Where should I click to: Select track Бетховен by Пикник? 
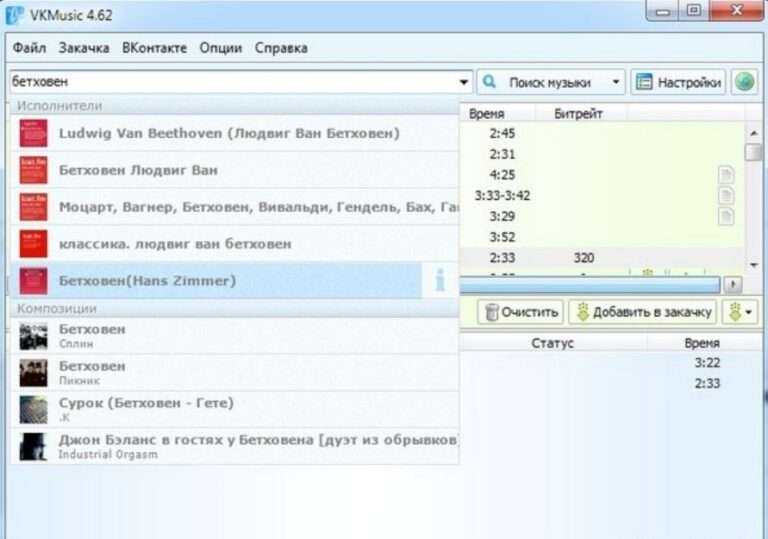(235, 372)
